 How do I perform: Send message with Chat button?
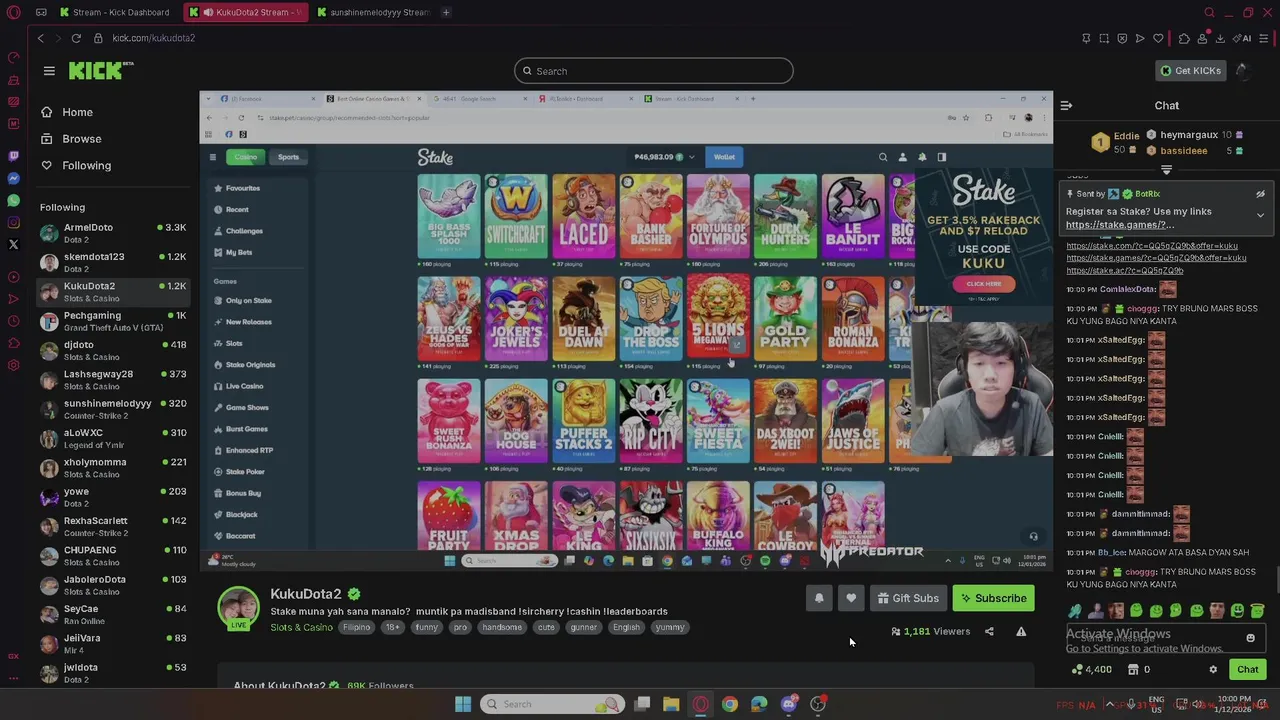coord(1248,670)
